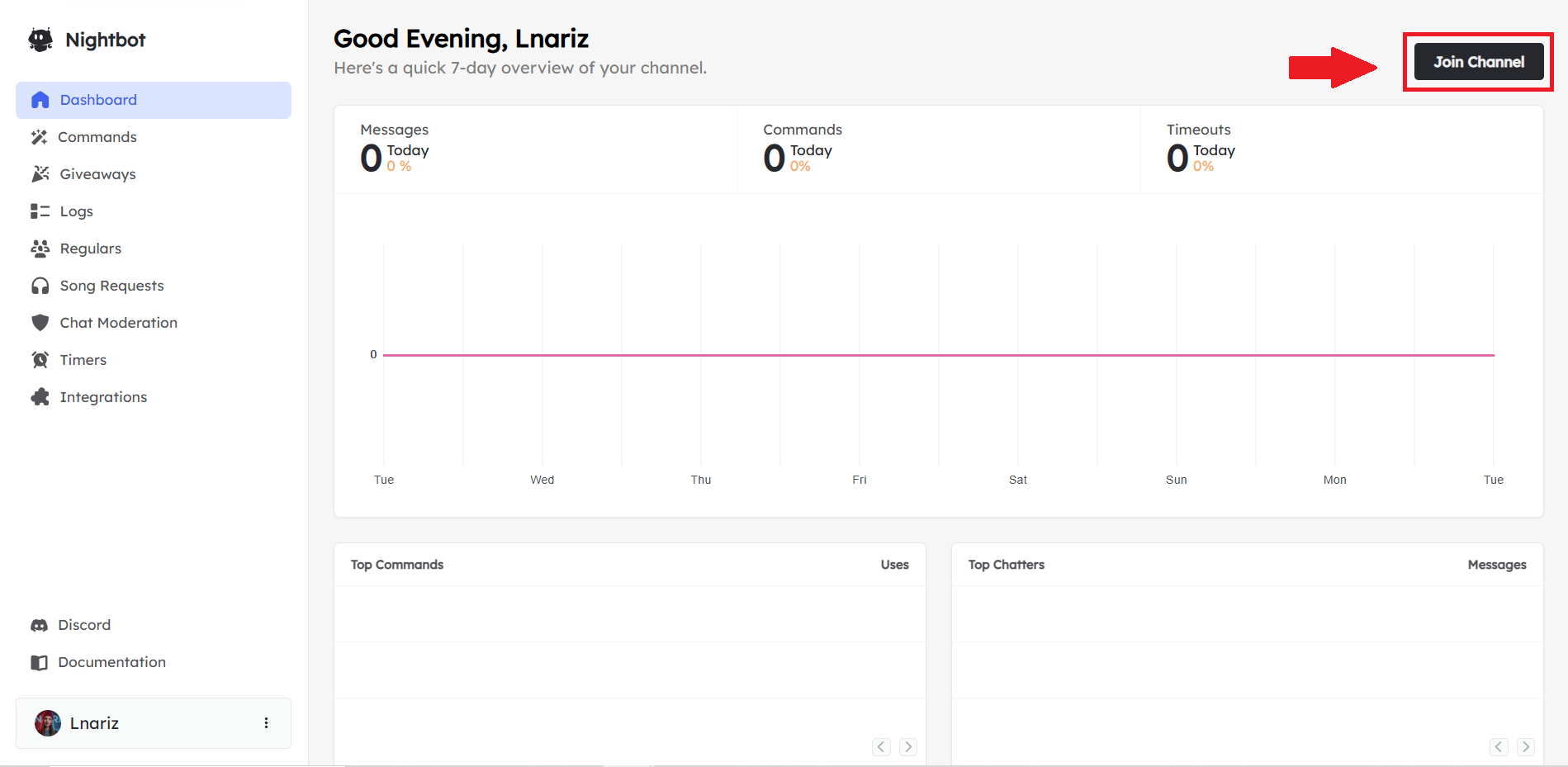Open the Discord link
This screenshot has width=1568, height=767.
click(154, 625)
